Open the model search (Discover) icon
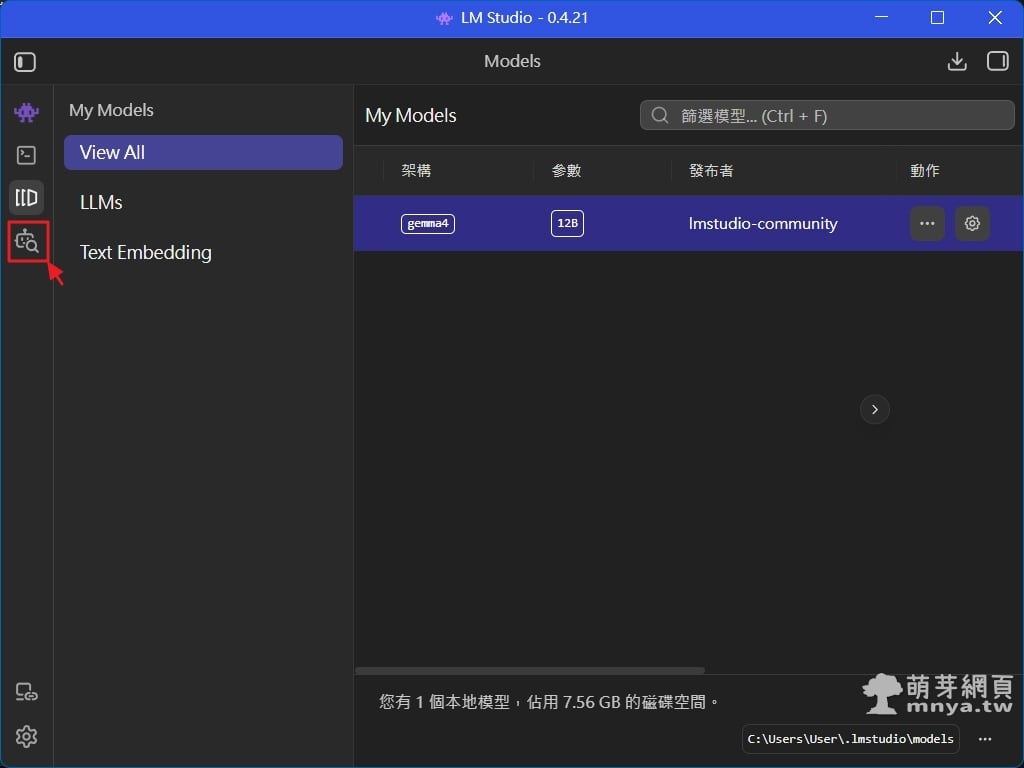Image resolution: width=1024 pixels, height=768 pixels. pyautogui.click(x=27, y=241)
